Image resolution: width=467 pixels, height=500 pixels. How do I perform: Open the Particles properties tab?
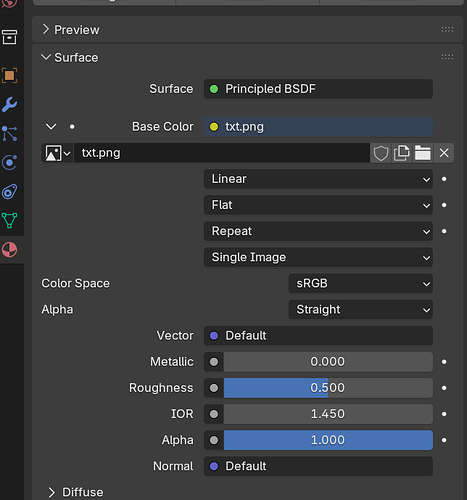(9, 133)
